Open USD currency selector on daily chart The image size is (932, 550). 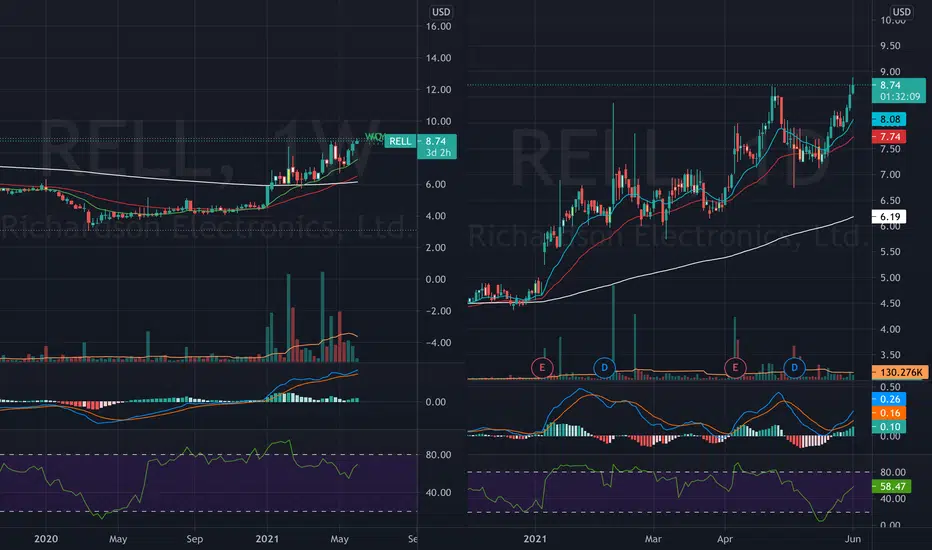[x=901, y=12]
